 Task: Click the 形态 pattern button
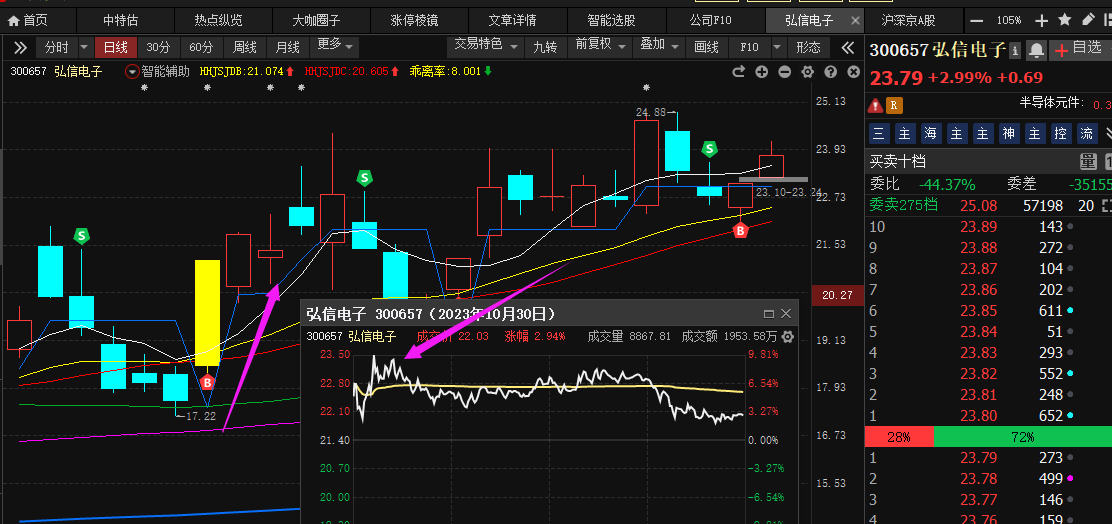coord(808,48)
